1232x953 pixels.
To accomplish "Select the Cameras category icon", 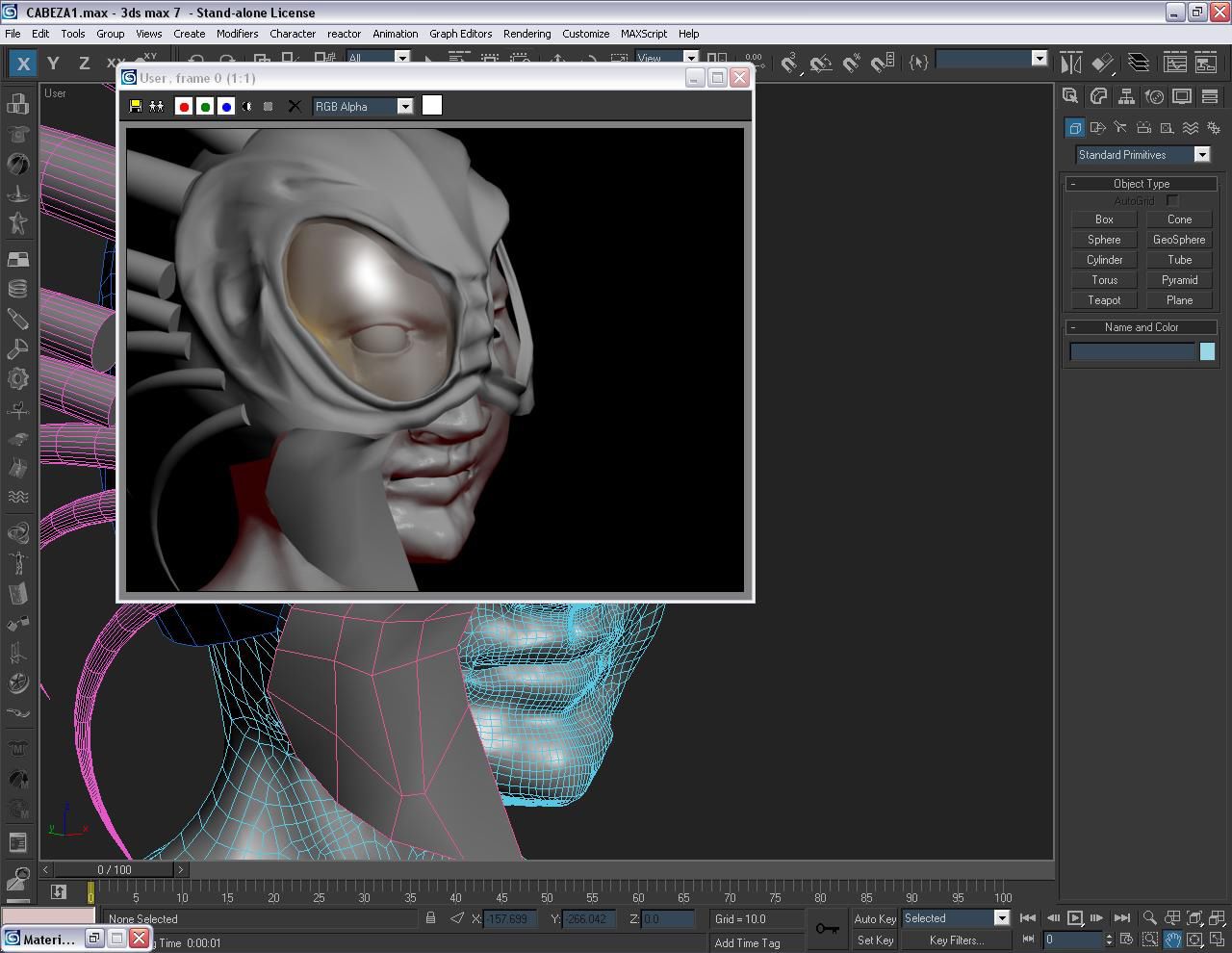I will pyautogui.click(x=1143, y=128).
